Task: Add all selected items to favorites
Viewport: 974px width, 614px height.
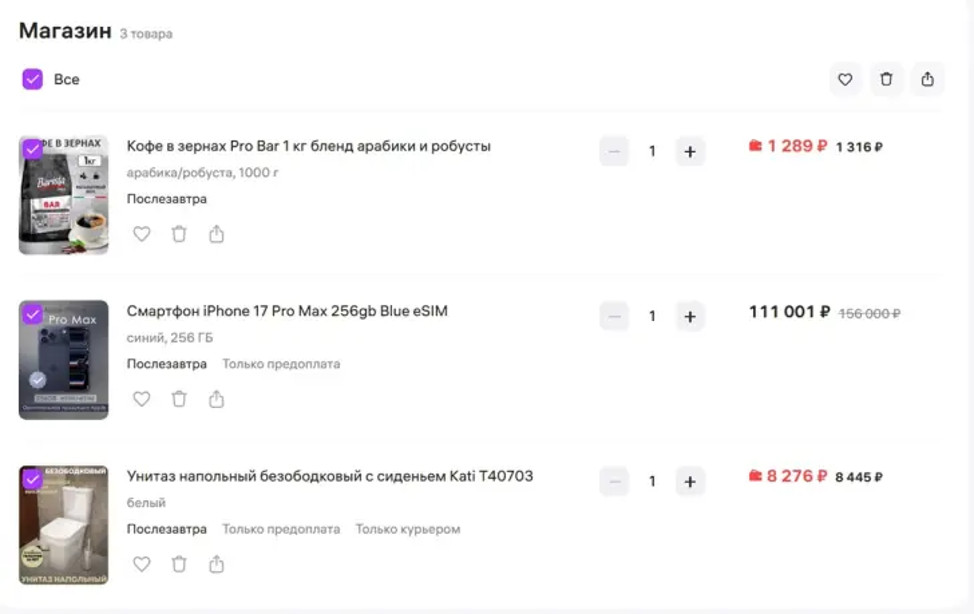Action: [x=845, y=80]
